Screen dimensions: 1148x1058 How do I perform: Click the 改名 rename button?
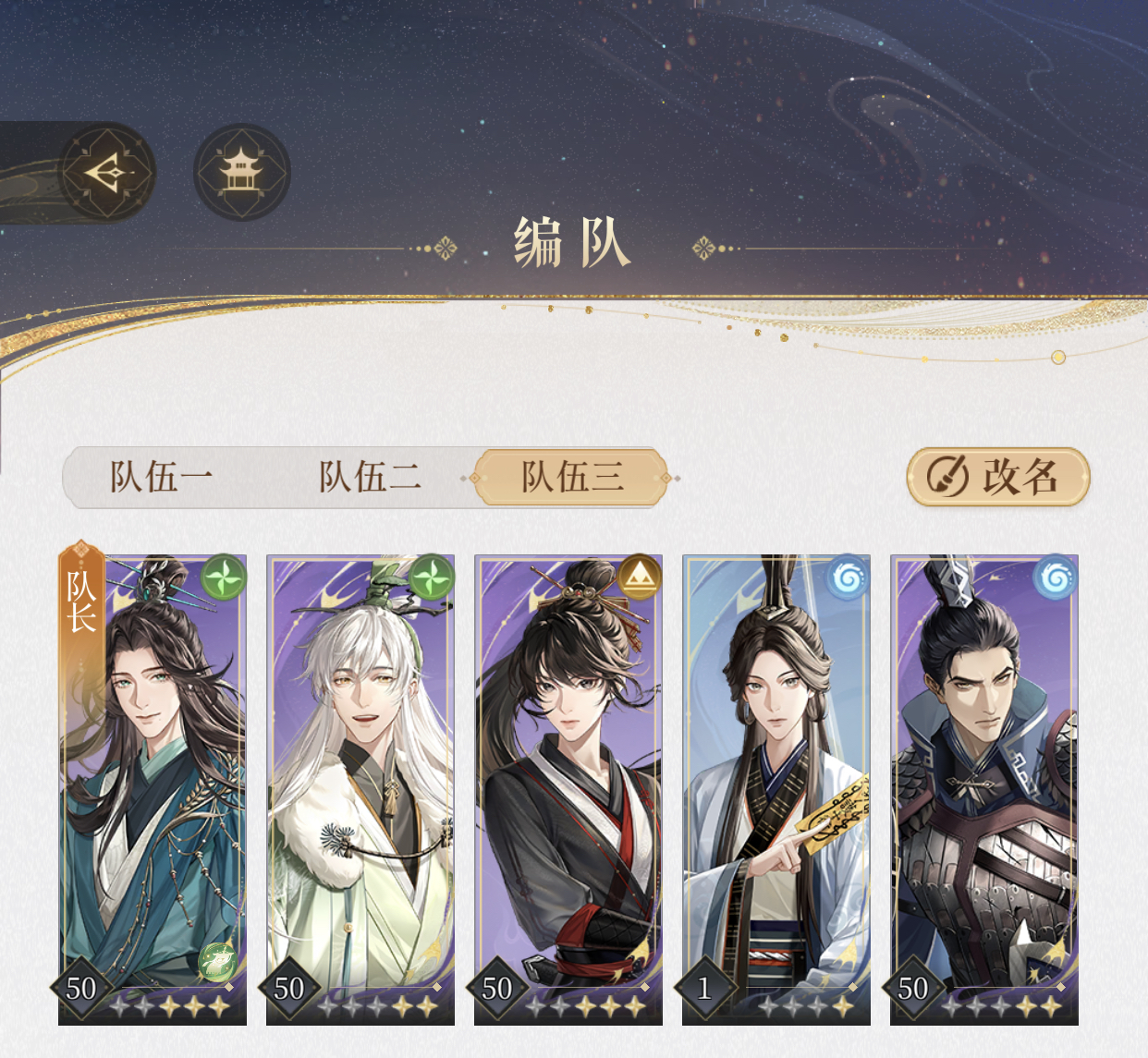pos(998,477)
